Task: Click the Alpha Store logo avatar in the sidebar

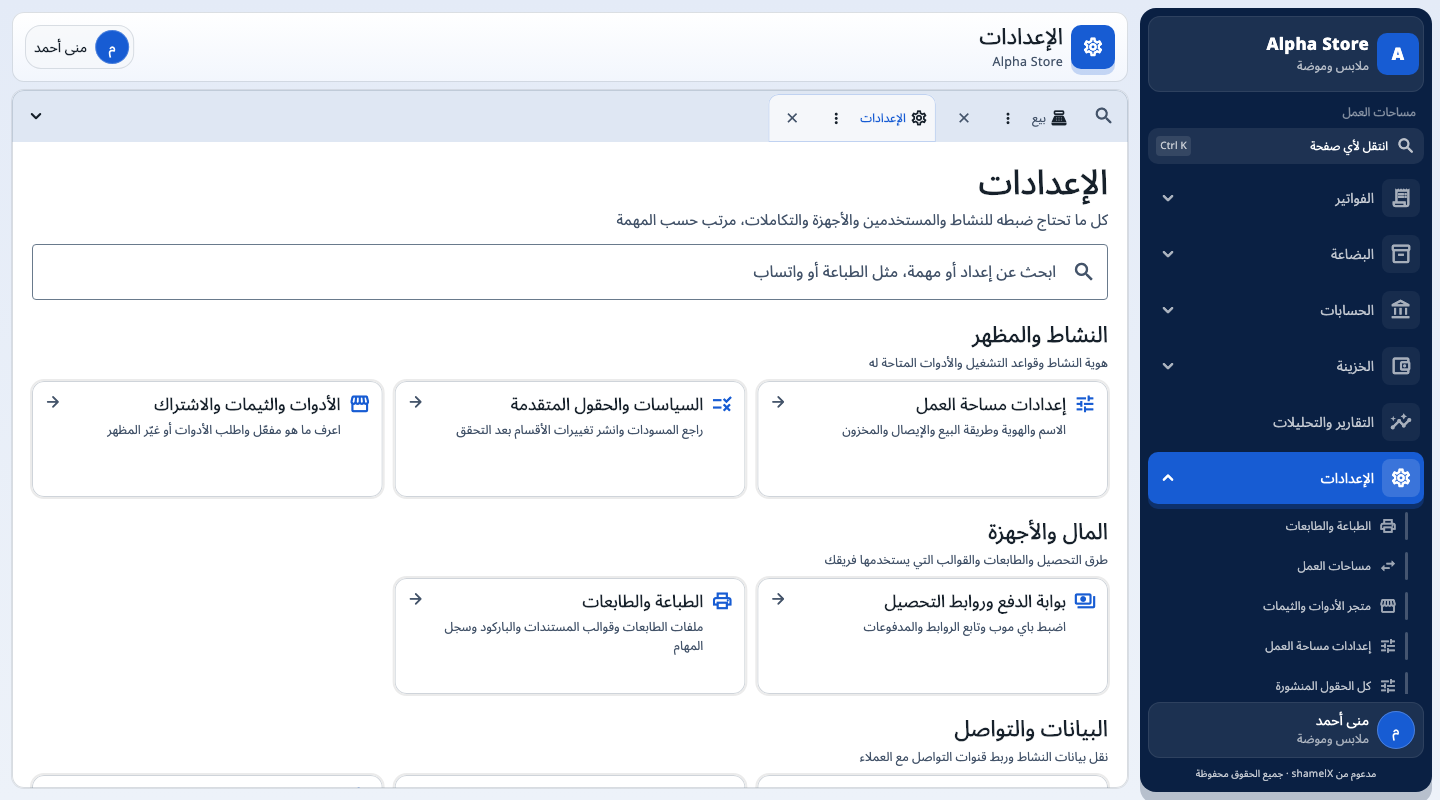Action: 1398,54
